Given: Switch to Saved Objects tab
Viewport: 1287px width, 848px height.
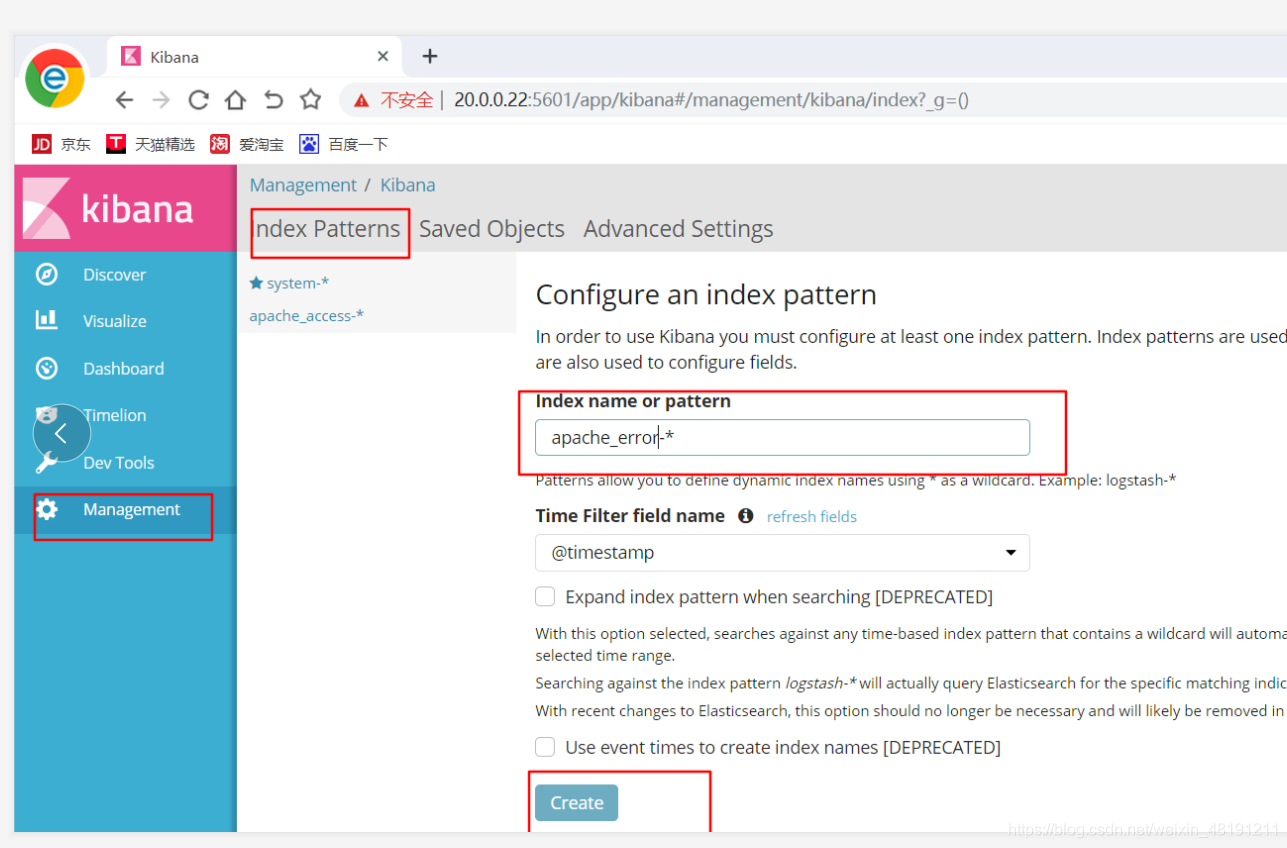Looking at the screenshot, I should click(492, 229).
